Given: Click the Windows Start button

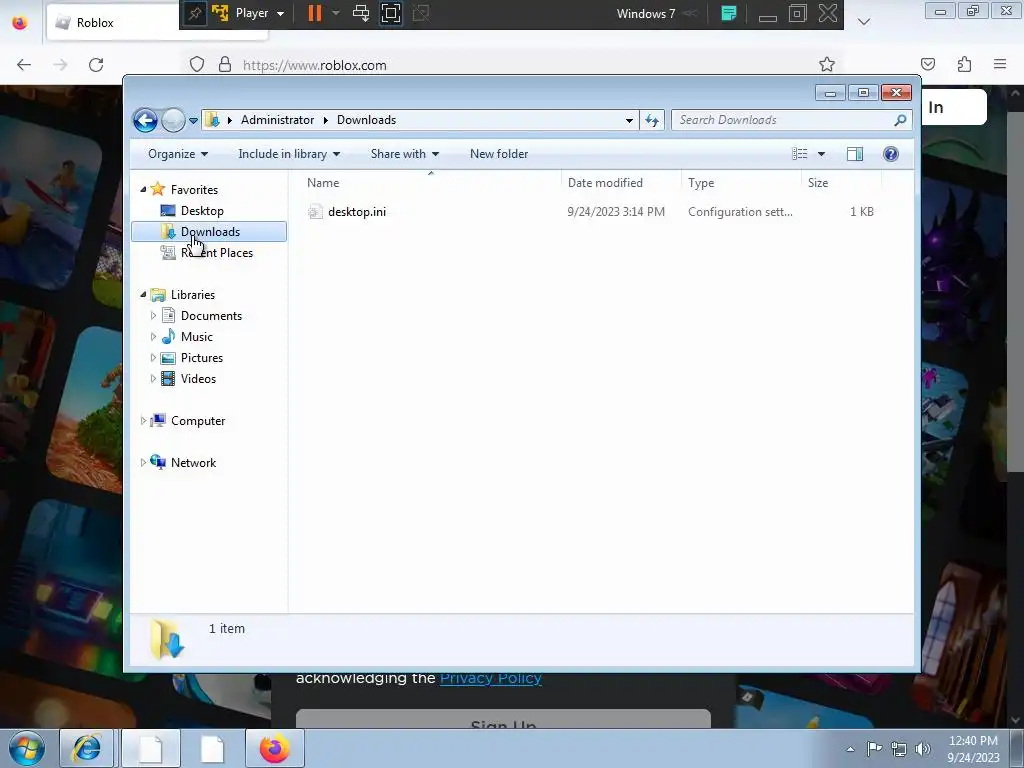Looking at the screenshot, I should (x=27, y=748).
